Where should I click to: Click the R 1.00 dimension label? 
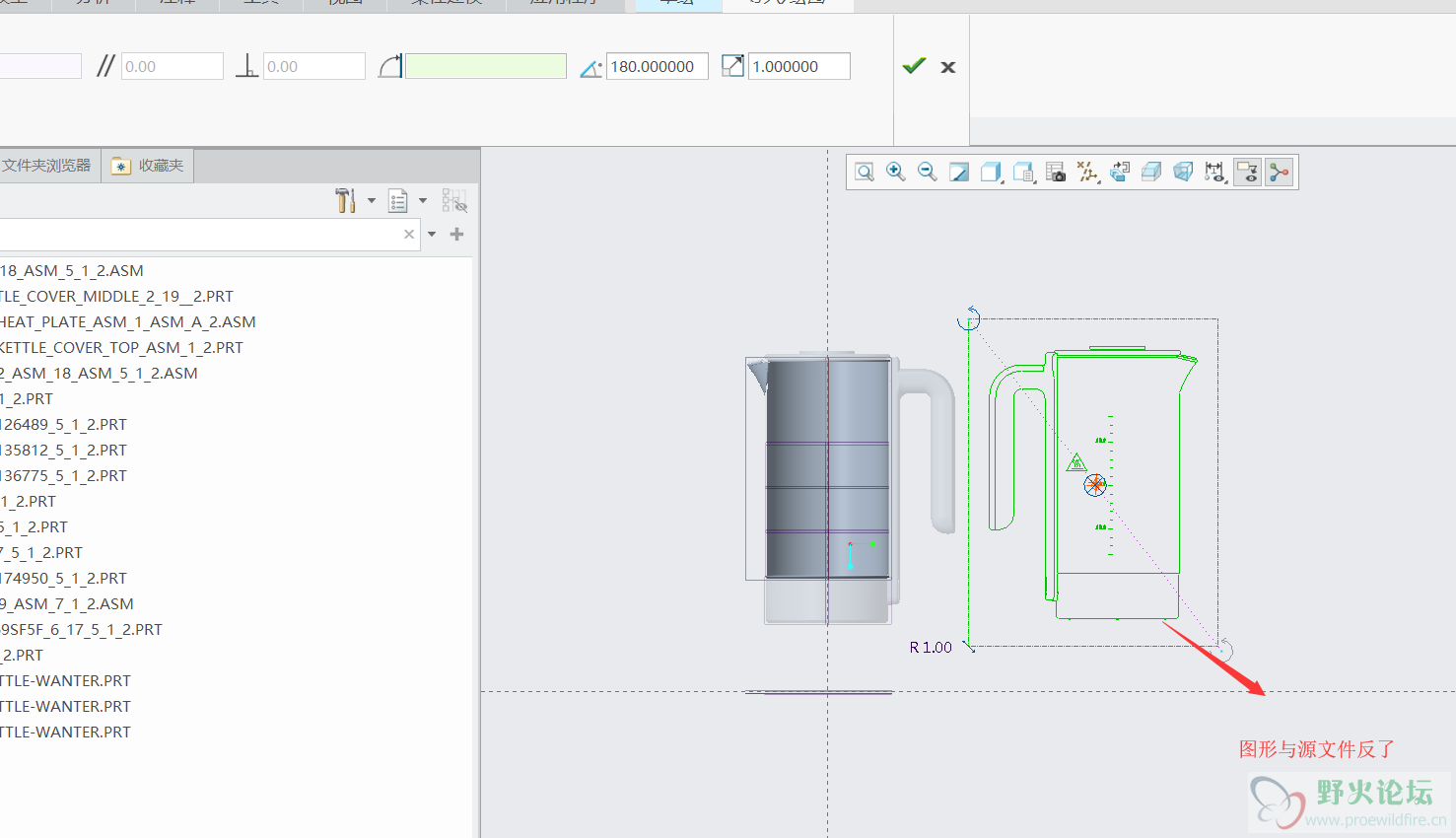931,647
